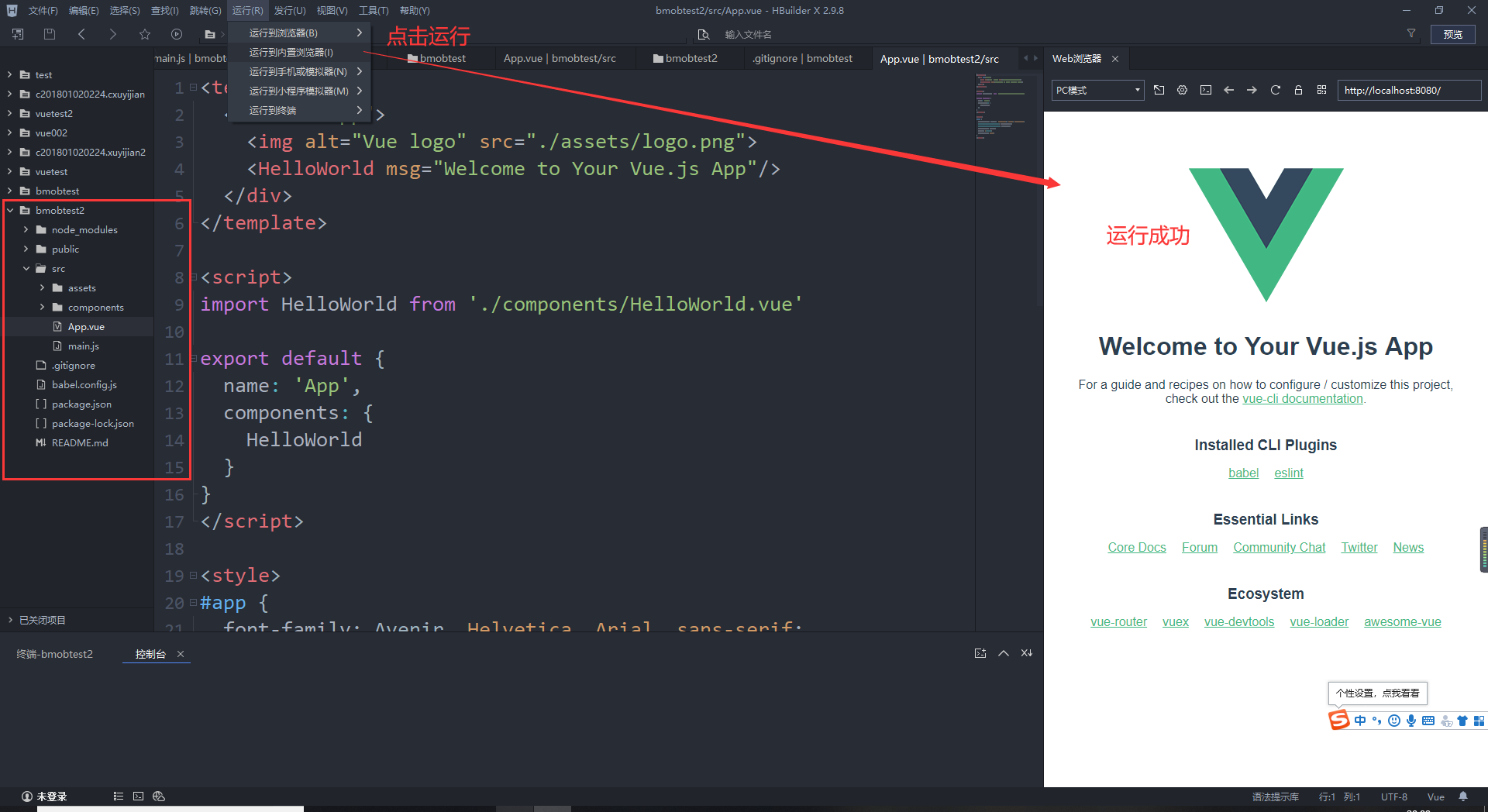Expand the test project folder

pos(9,74)
